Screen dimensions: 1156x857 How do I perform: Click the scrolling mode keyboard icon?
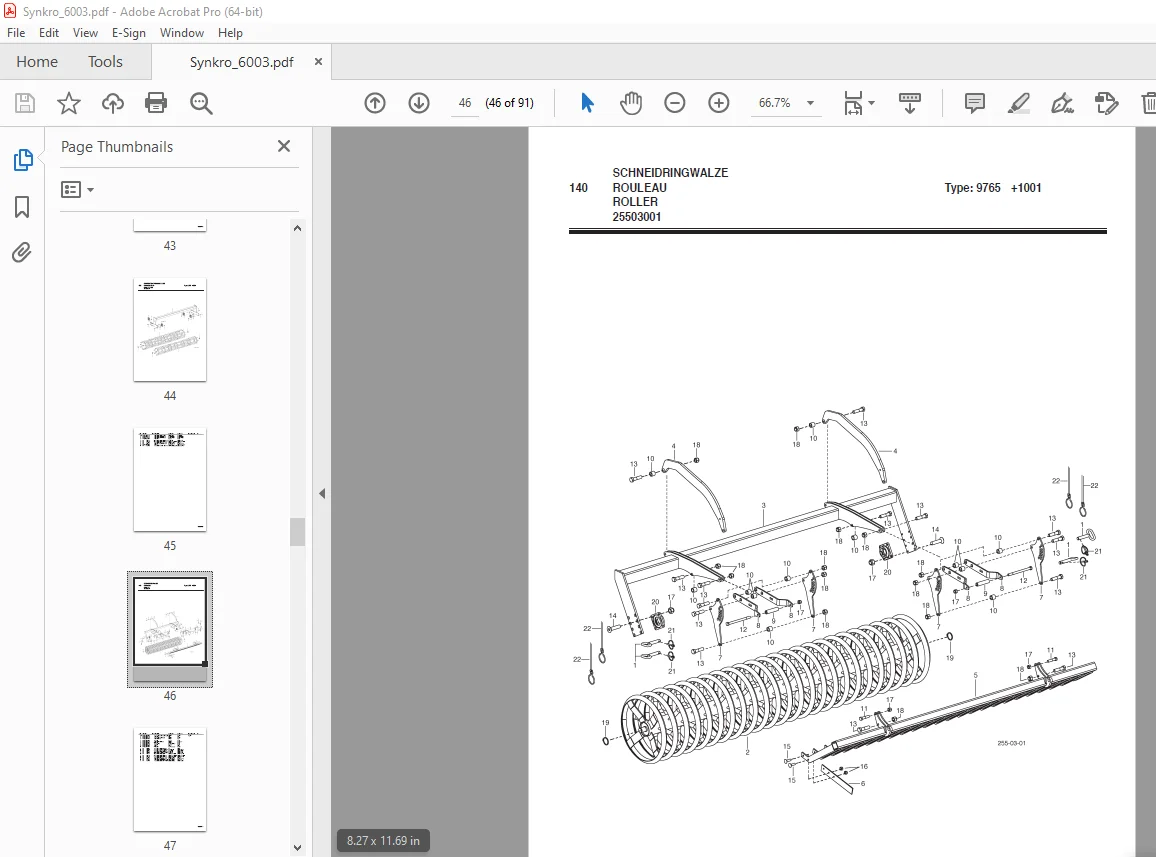coord(910,103)
